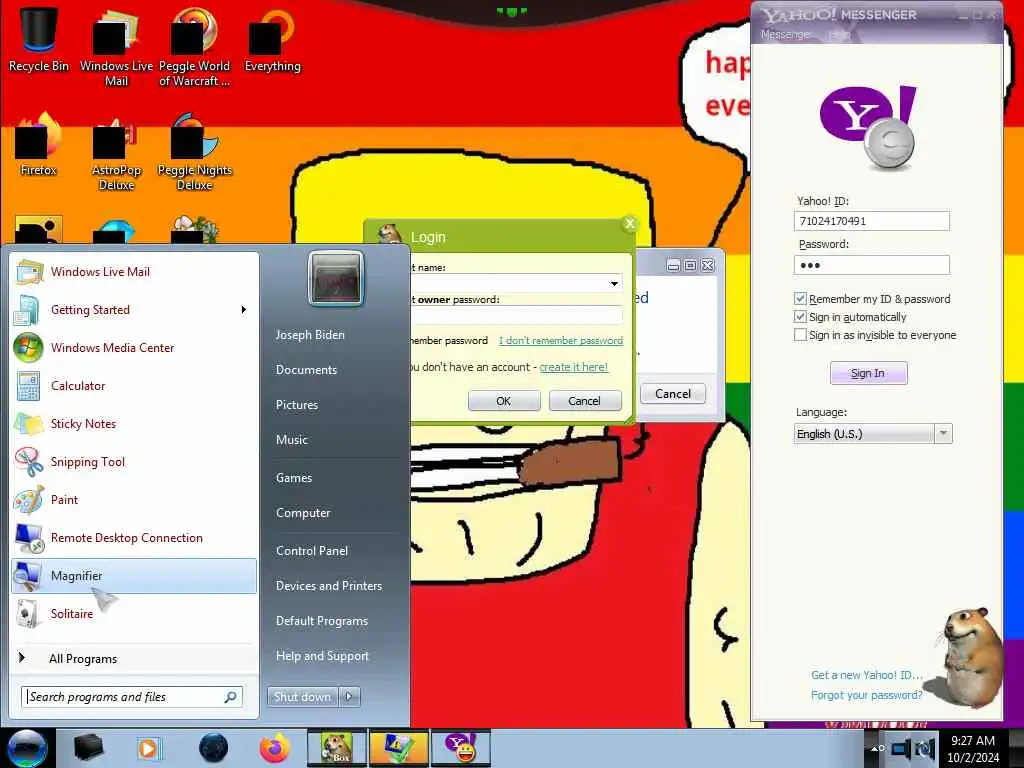Image resolution: width=1024 pixels, height=768 pixels.
Task: Click the Solitaire cards icon
Action: click(x=27, y=613)
